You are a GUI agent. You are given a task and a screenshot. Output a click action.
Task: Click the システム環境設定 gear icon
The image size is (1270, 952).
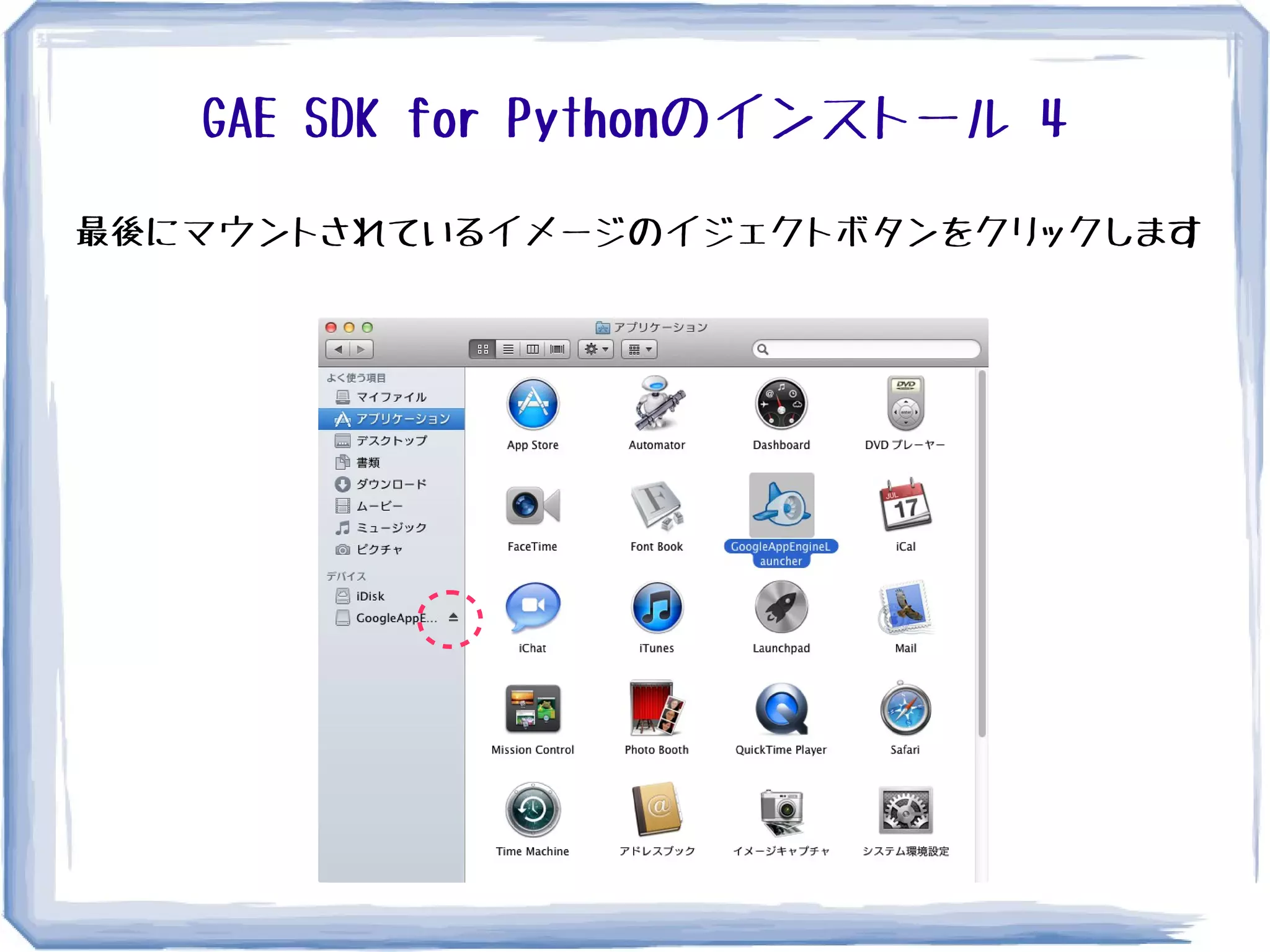click(x=905, y=810)
